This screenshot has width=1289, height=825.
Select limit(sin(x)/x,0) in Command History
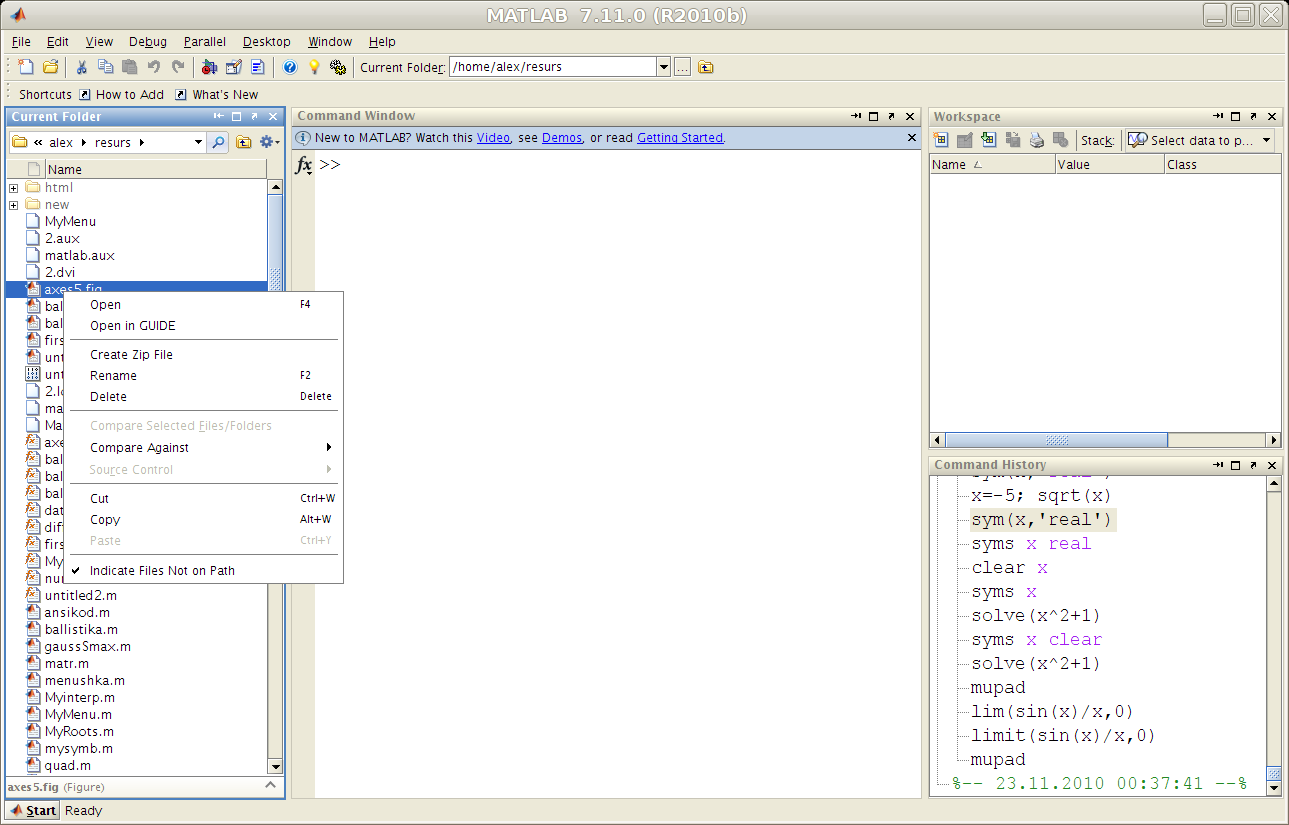[x=1063, y=735]
